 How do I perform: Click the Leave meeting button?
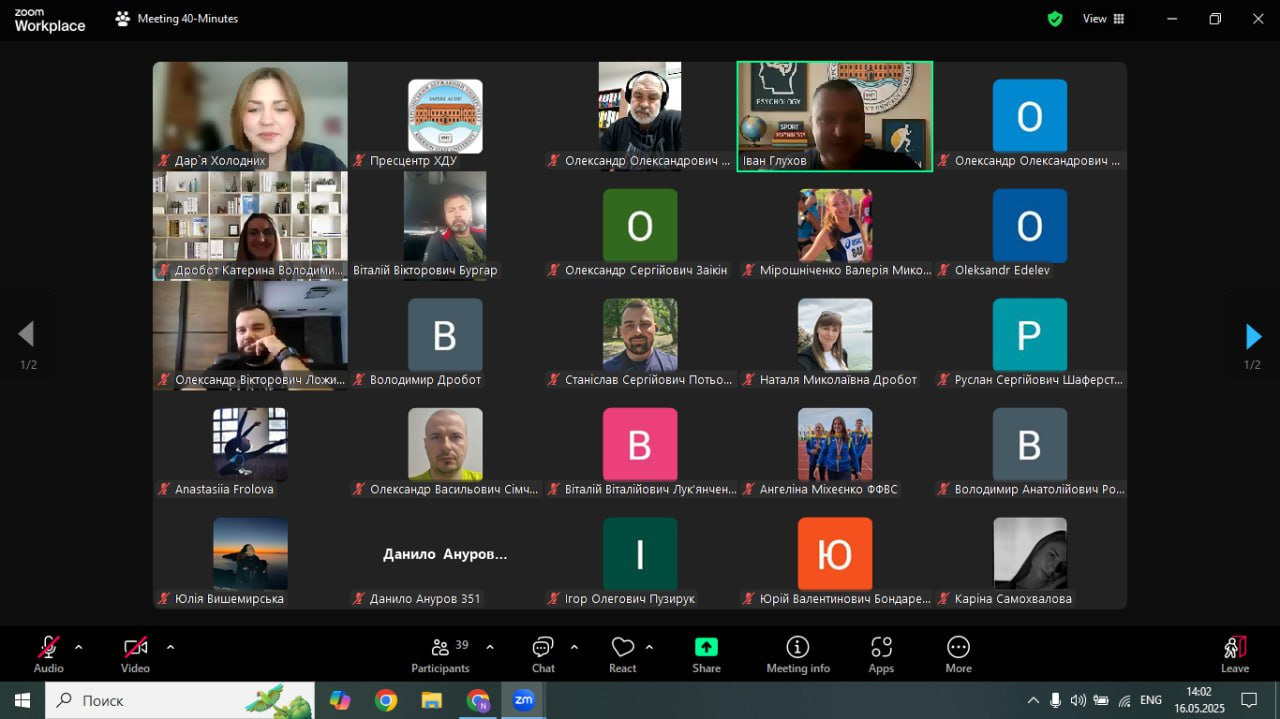click(1235, 654)
